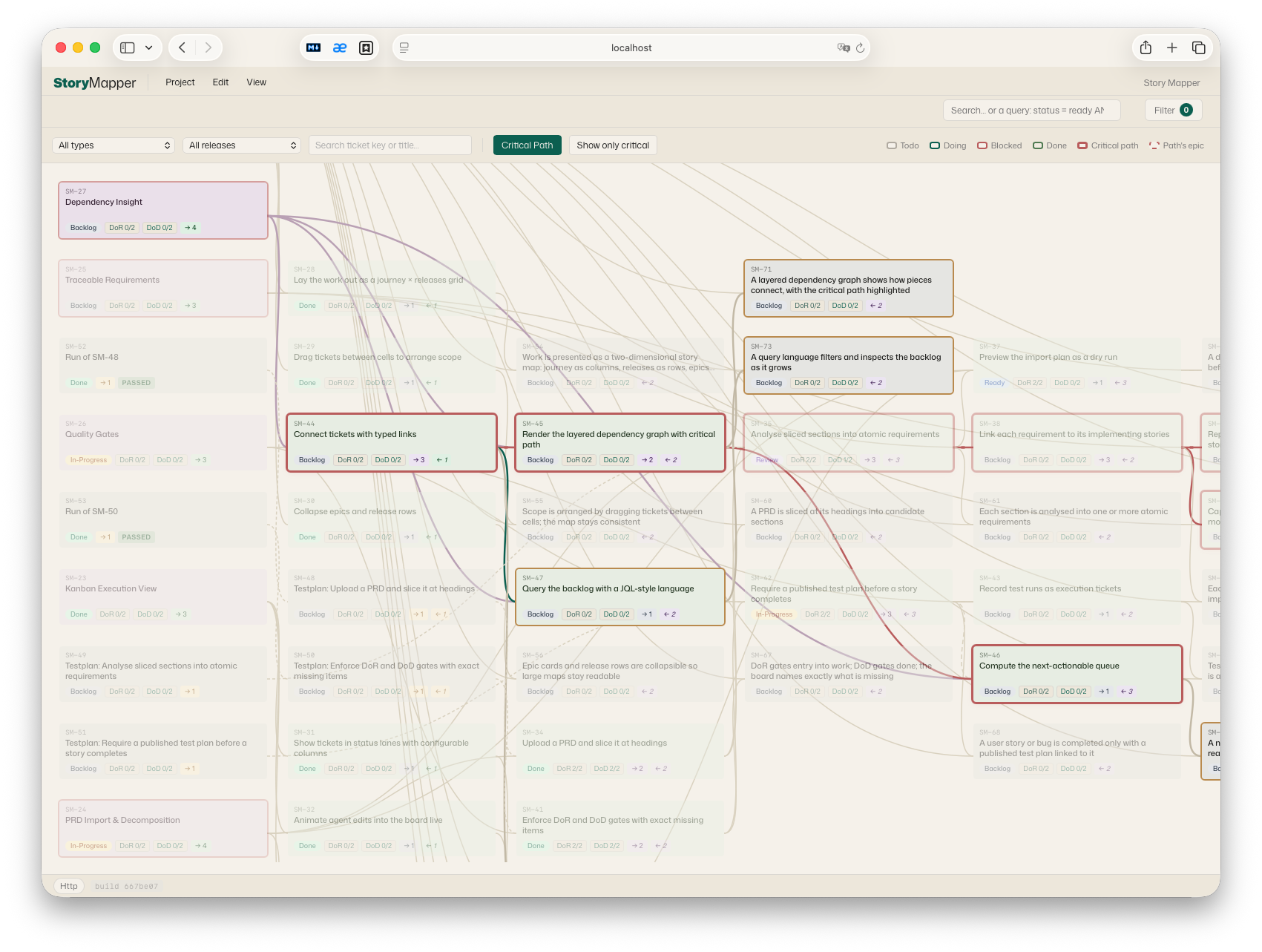Click the Path's epic legend swatch
This screenshot has width=1262, height=952.
1154,145
